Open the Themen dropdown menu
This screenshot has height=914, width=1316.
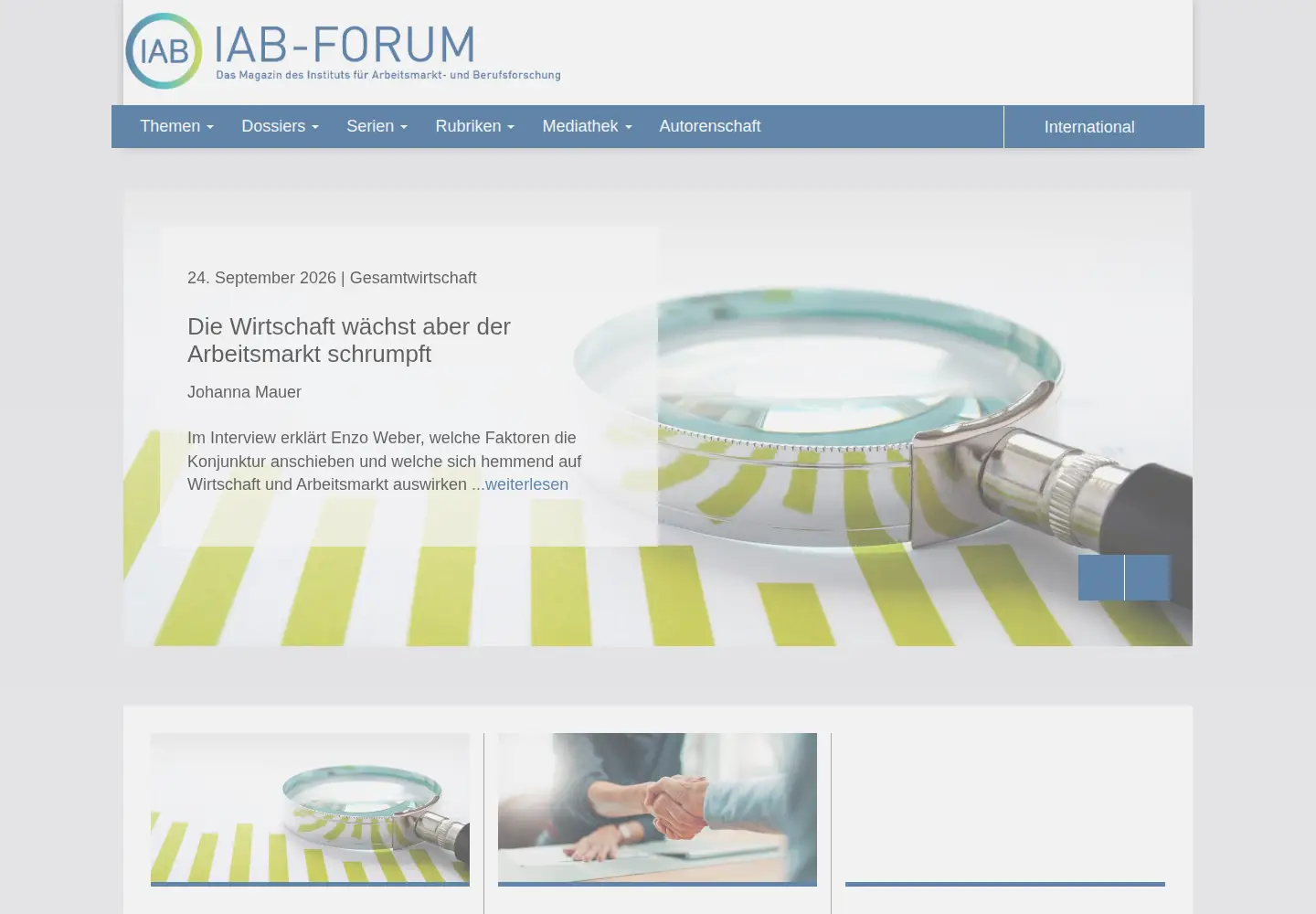(x=176, y=126)
